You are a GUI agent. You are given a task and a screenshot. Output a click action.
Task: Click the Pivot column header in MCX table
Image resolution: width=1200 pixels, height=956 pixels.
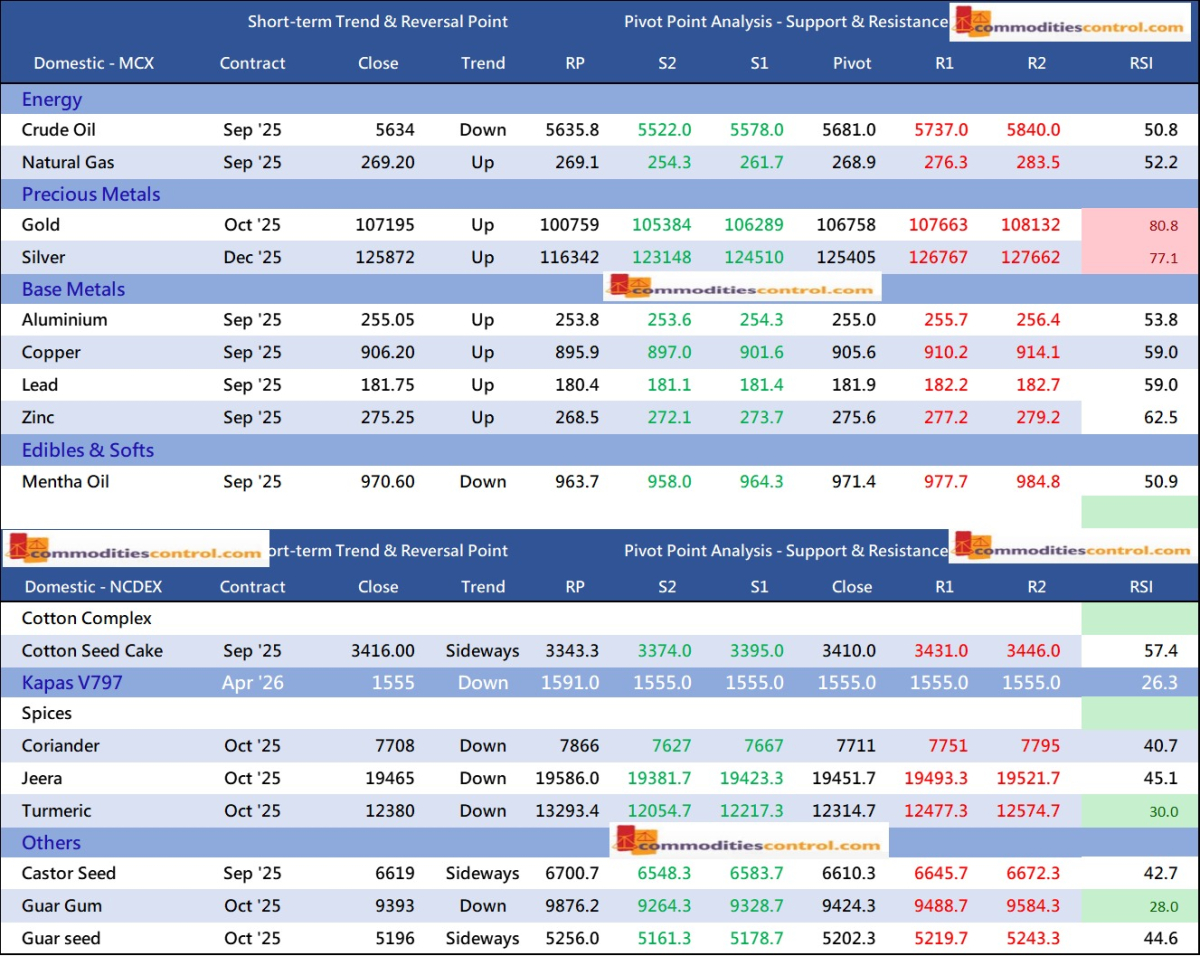pos(852,63)
